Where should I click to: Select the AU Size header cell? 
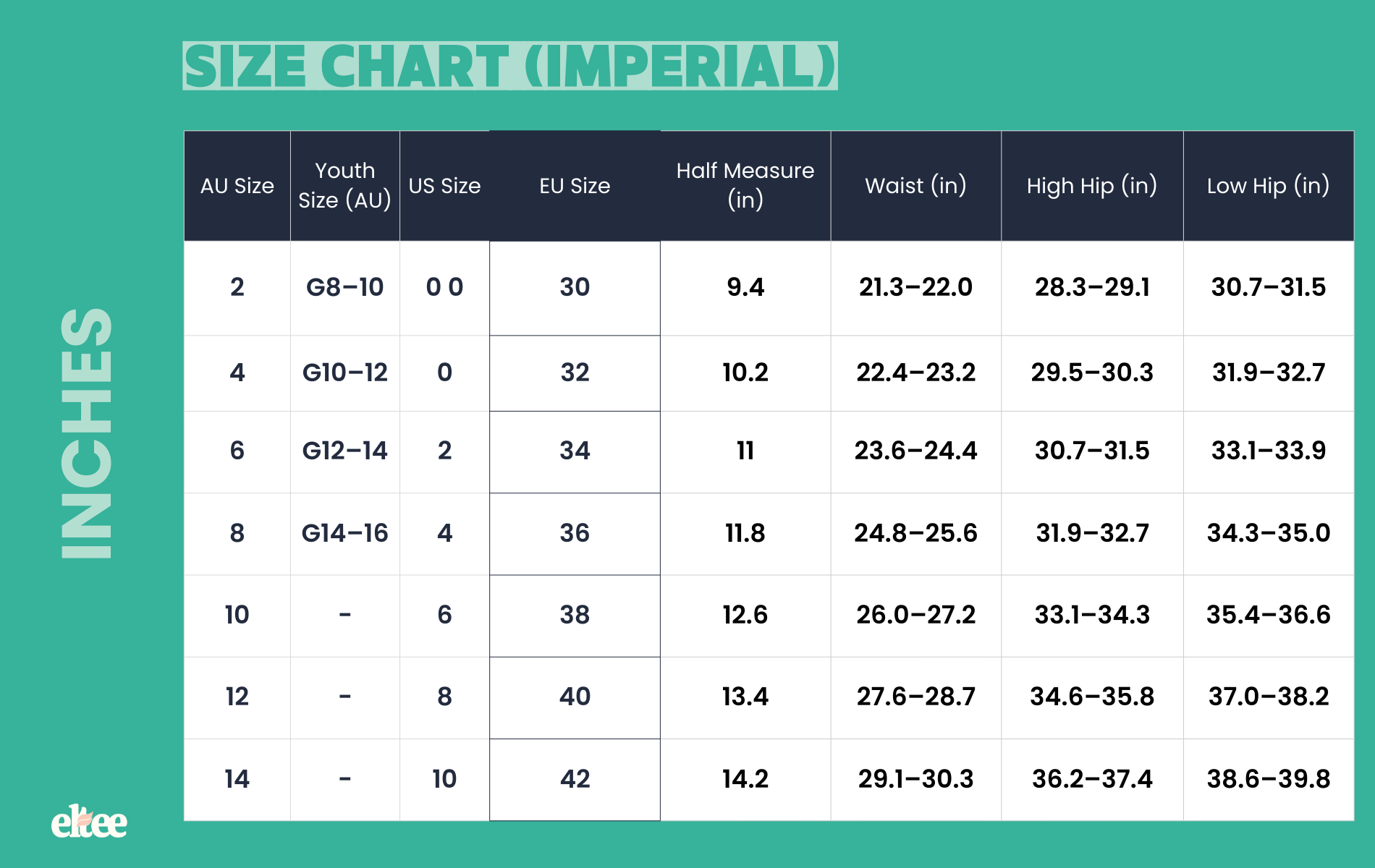click(x=237, y=186)
